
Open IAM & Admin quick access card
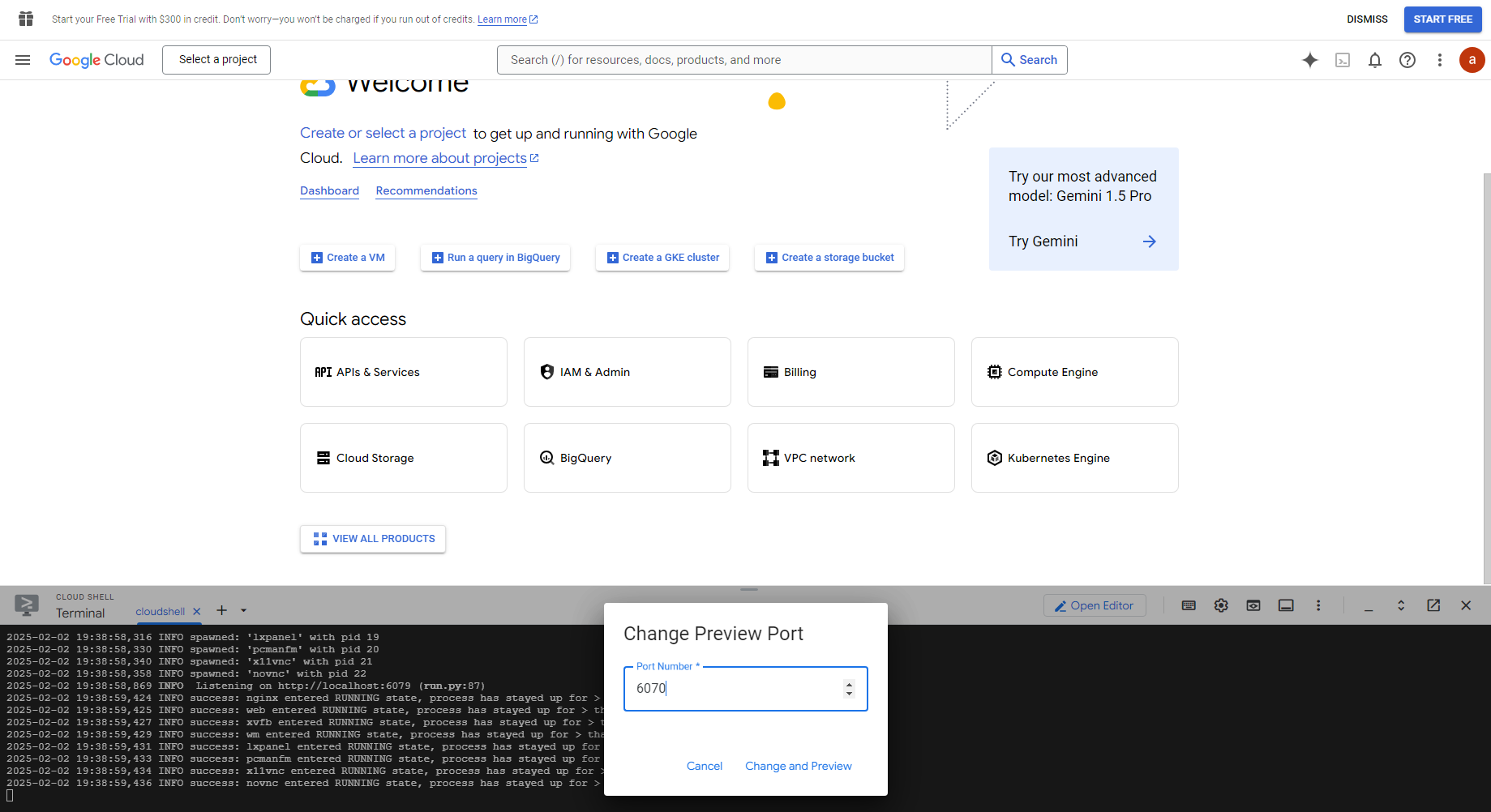click(x=628, y=372)
